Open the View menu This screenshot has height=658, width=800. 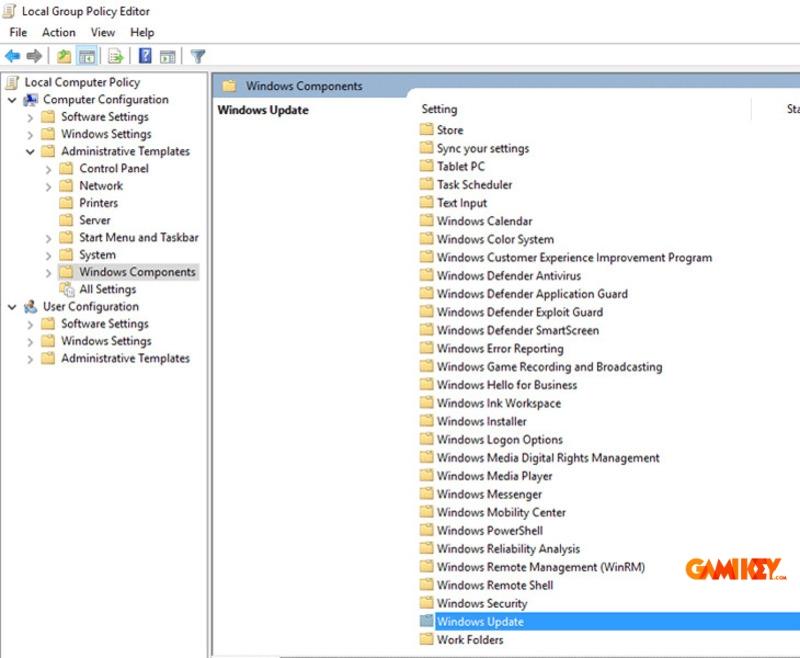pos(103,32)
